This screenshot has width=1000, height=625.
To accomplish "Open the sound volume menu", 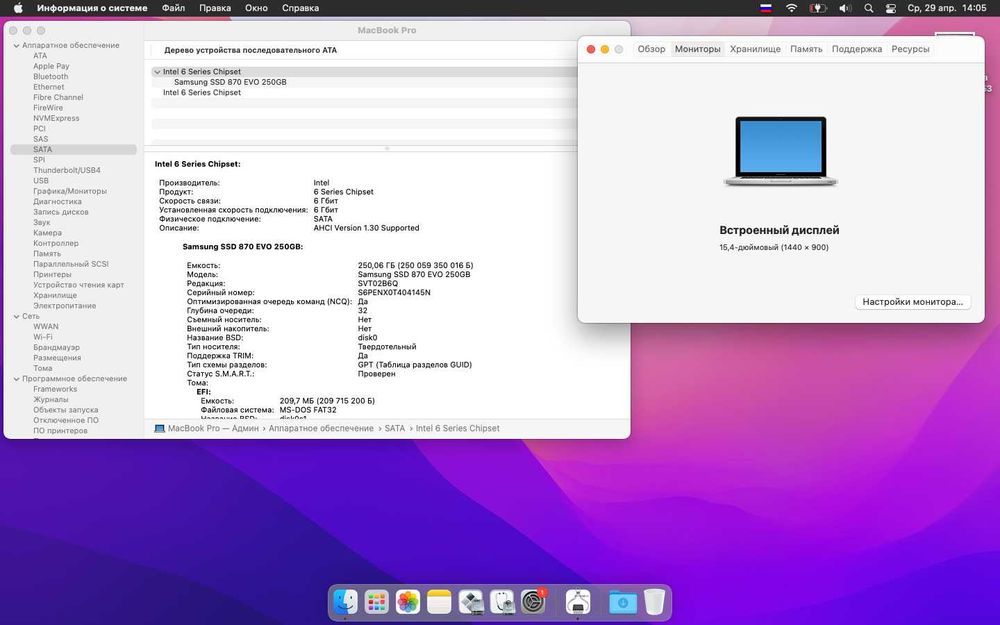I will pos(845,8).
